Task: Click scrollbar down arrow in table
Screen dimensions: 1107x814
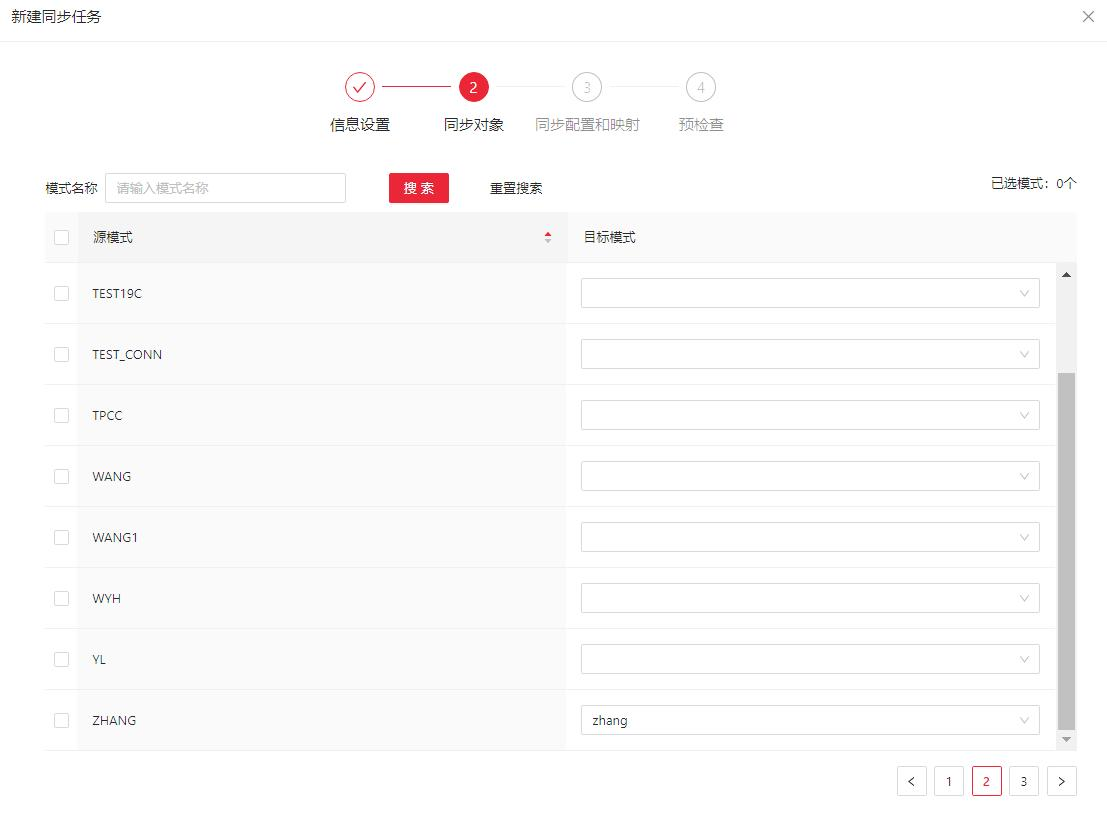Action: pos(1066,739)
